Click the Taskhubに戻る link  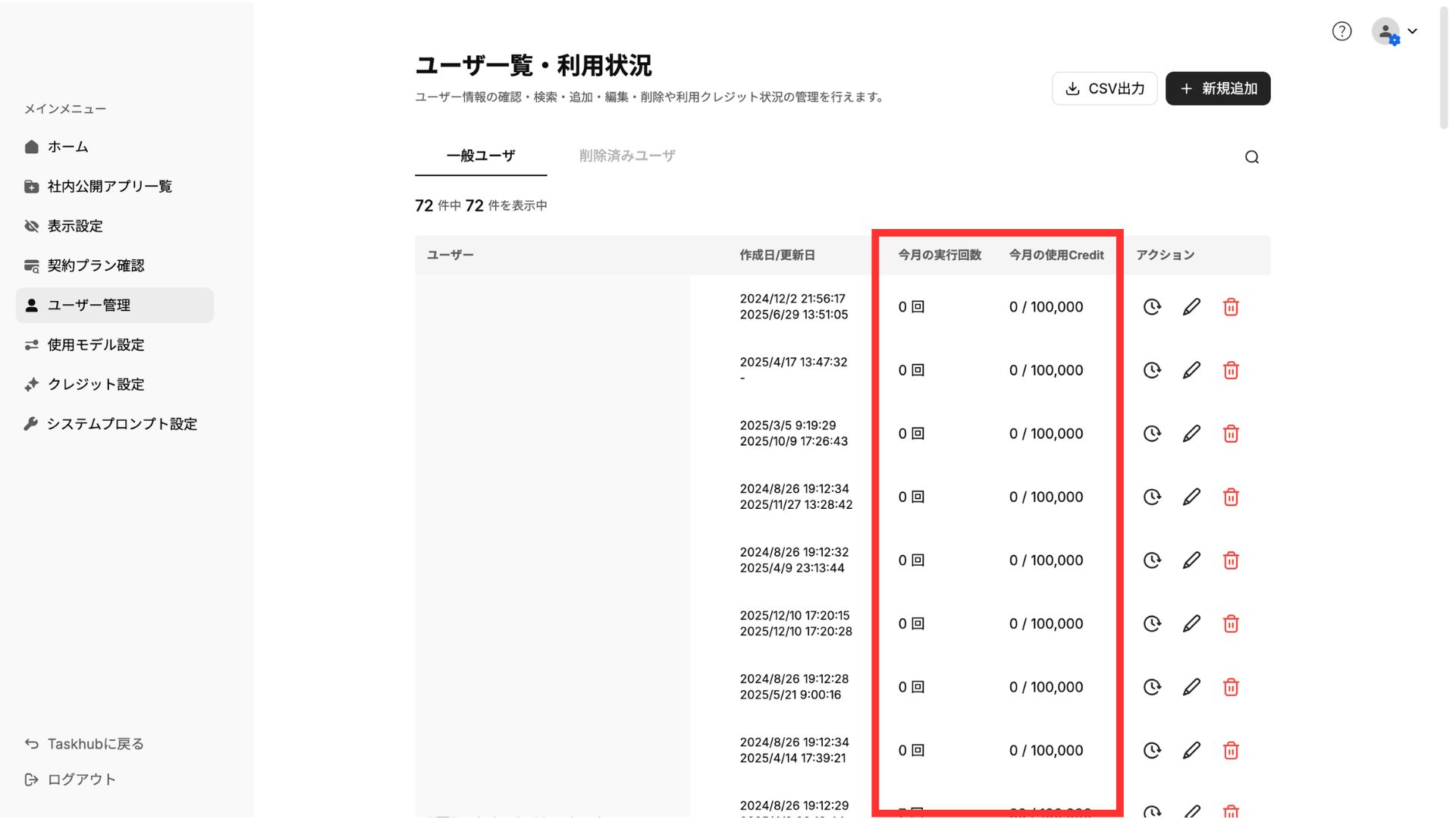(x=95, y=744)
